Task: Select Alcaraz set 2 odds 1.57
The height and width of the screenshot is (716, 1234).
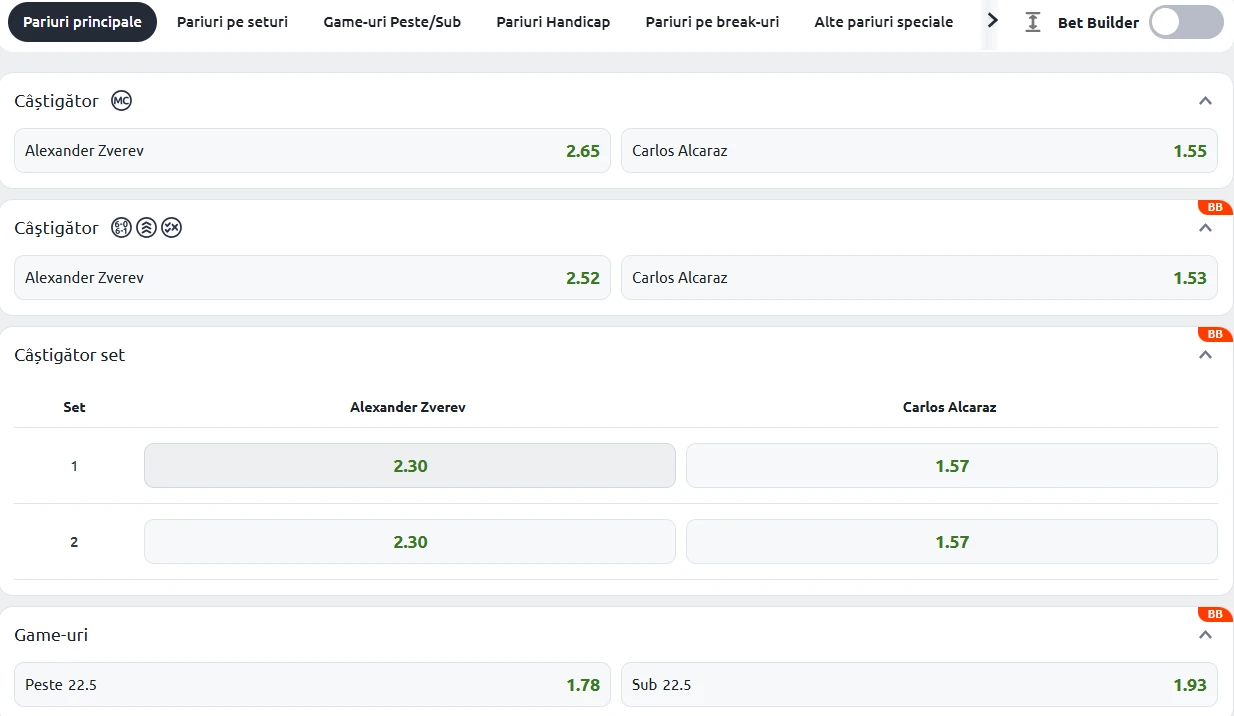Action: 952,542
